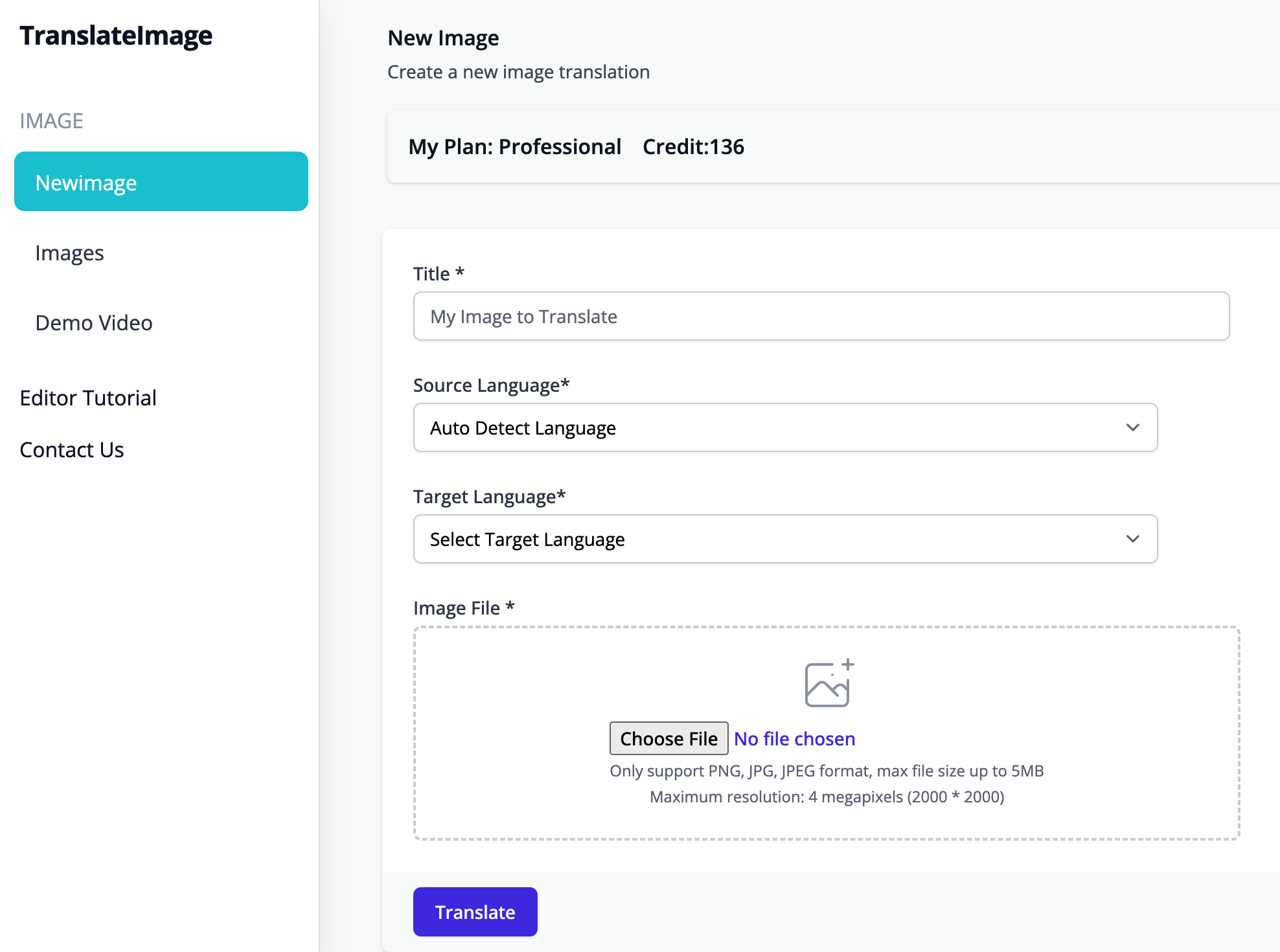Click the Credit:136 balance text
This screenshot has width=1280, height=952.
(x=693, y=147)
